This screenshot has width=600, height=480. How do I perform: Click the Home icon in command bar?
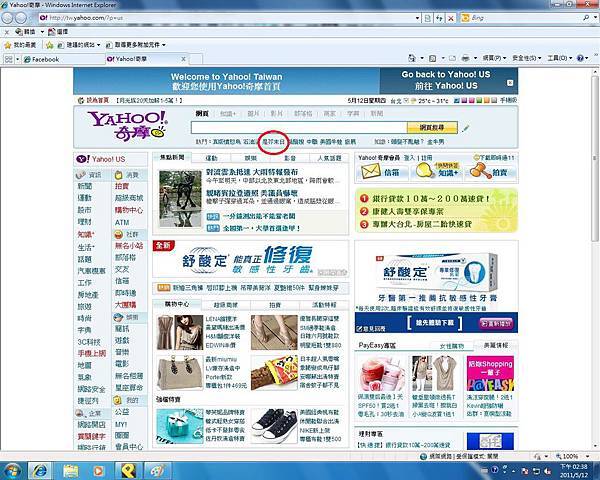click(x=411, y=58)
